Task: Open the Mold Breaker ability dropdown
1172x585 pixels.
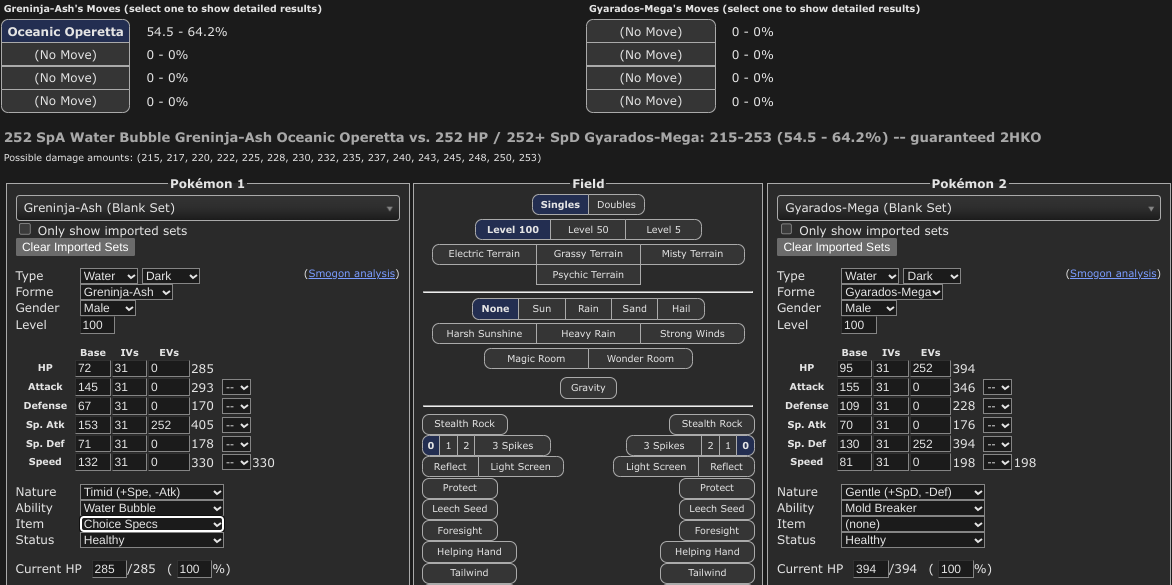Action: 913,508
